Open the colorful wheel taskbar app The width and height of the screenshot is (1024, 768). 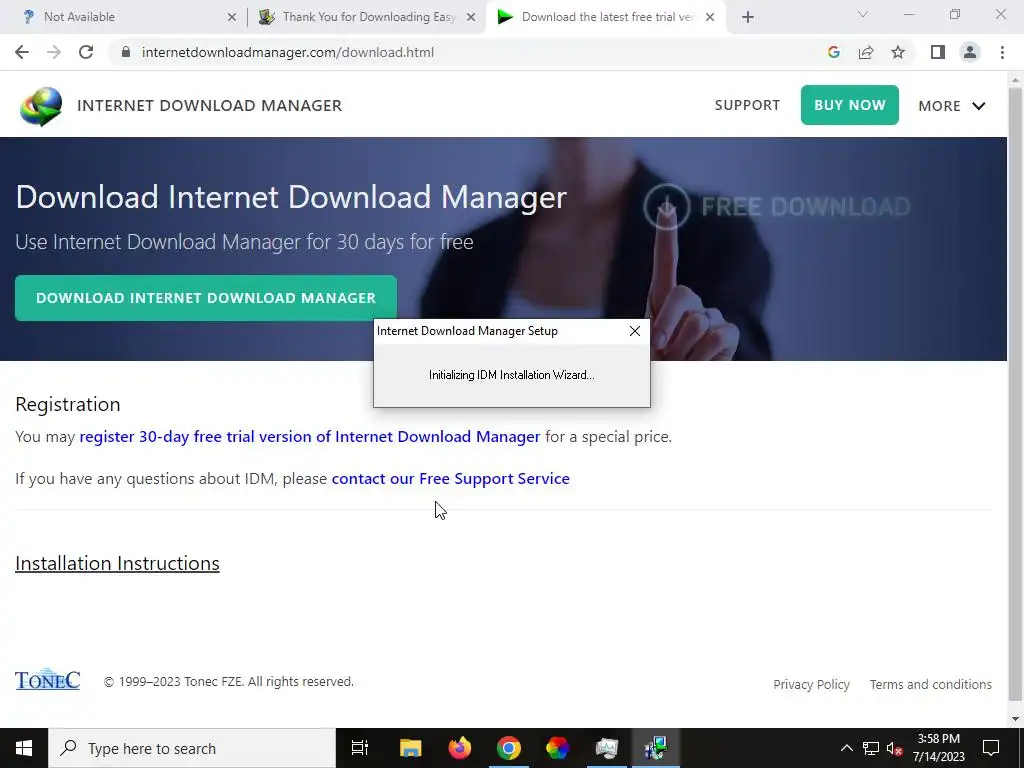pos(558,748)
